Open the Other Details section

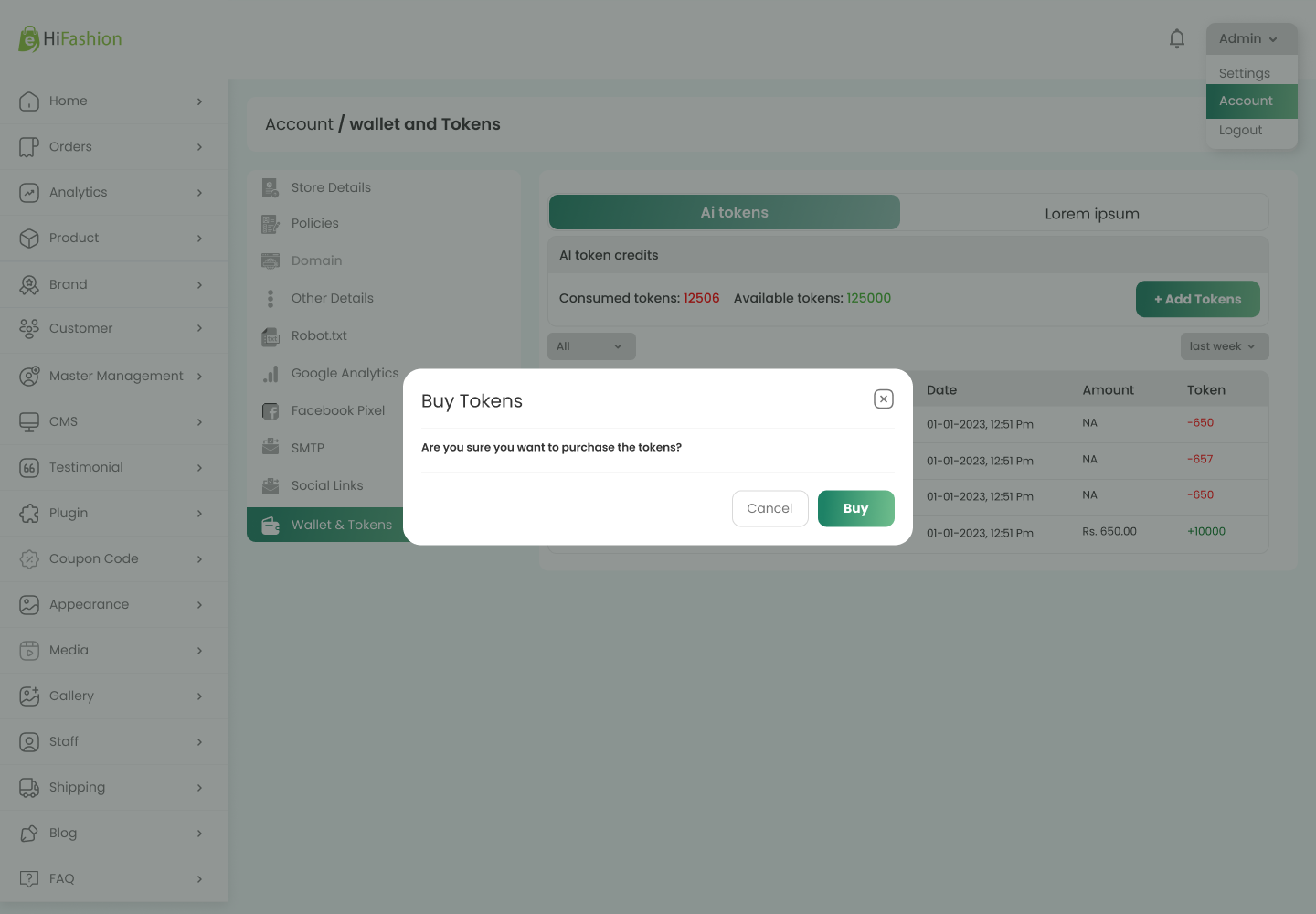click(333, 298)
